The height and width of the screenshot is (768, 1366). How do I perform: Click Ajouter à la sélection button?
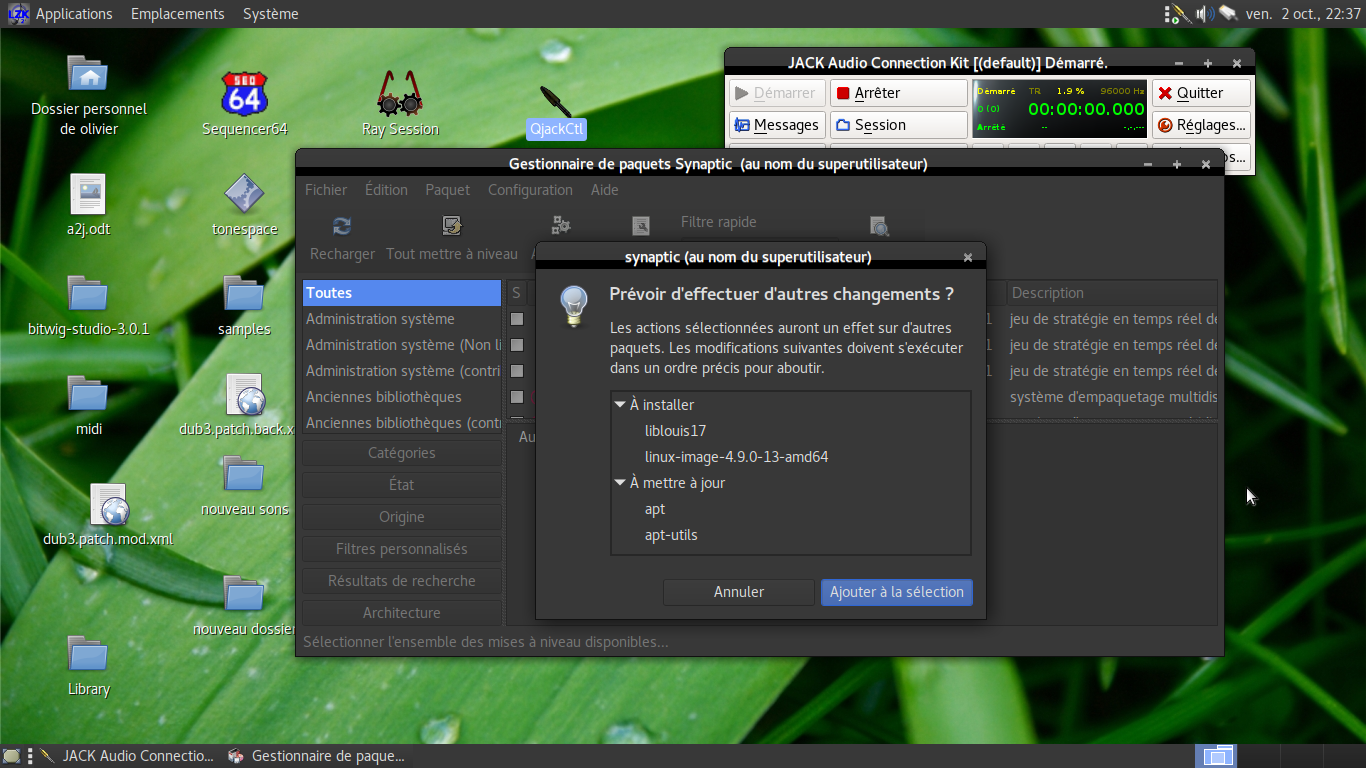(x=897, y=592)
